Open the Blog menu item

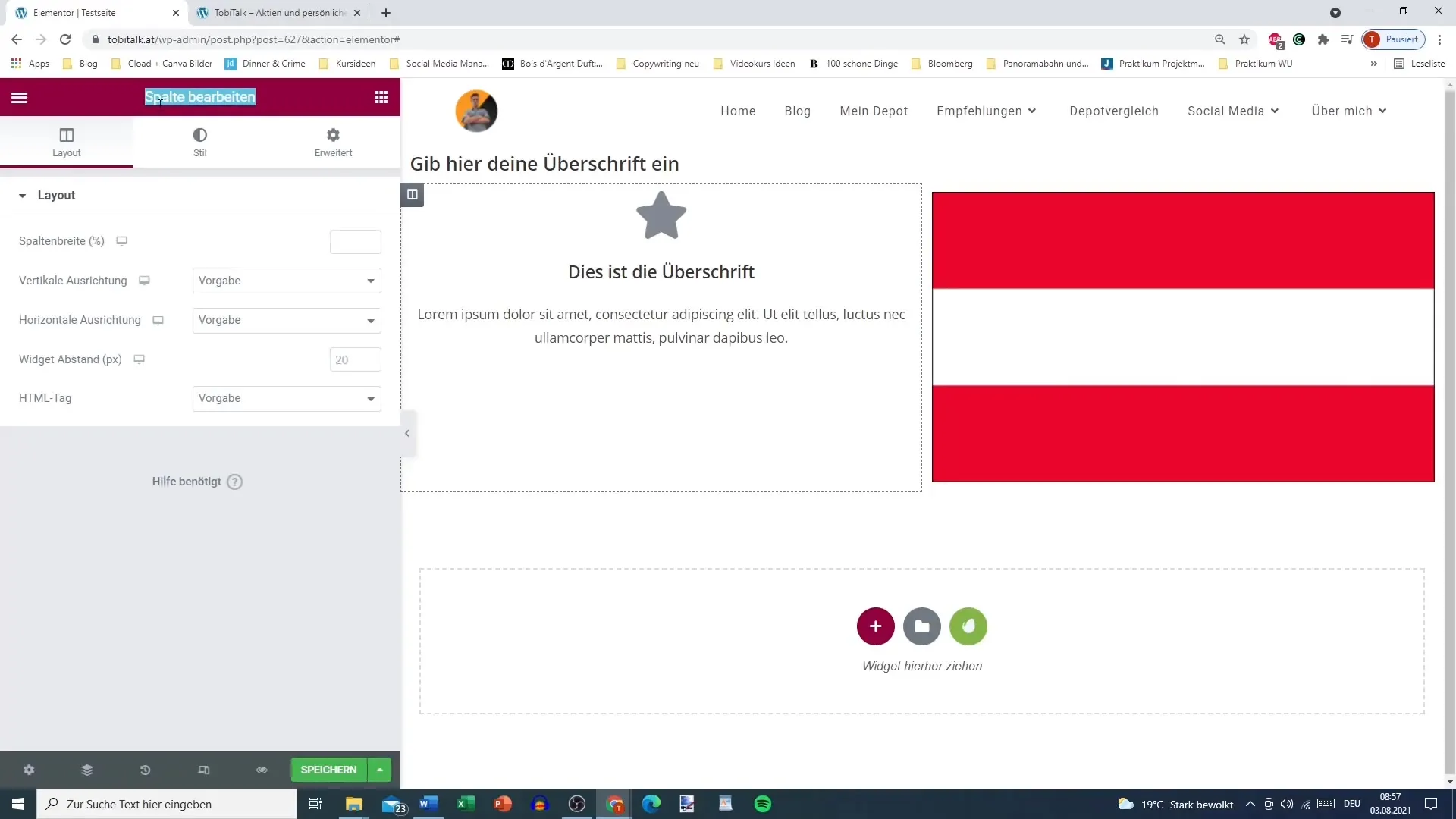[x=798, y=111]
